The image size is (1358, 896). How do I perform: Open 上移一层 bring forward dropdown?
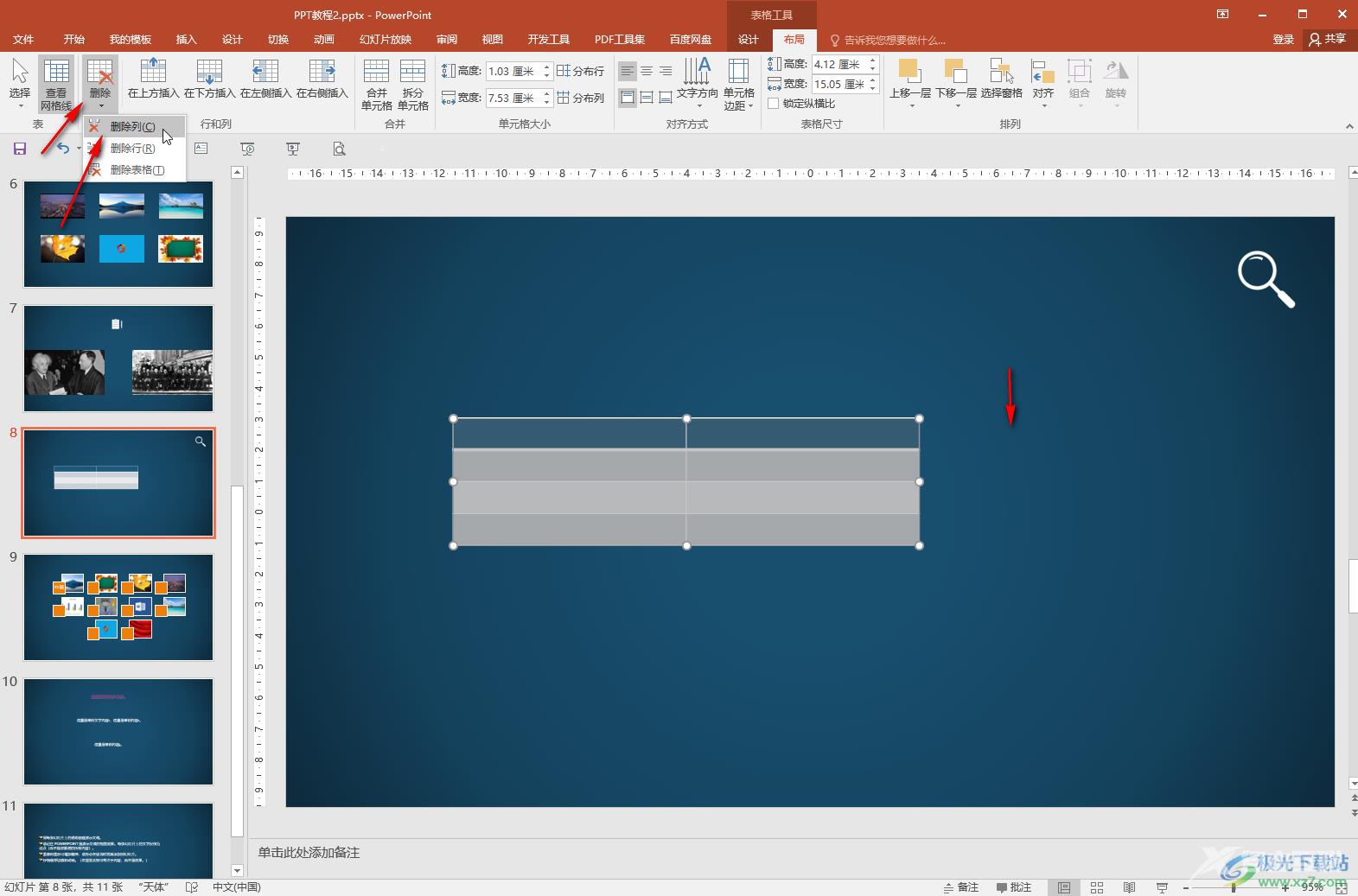click(x=910, y=83)
